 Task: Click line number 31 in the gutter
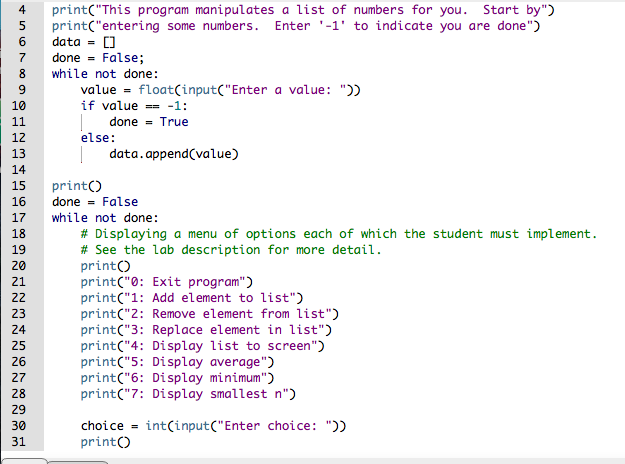tap(18, 442)
